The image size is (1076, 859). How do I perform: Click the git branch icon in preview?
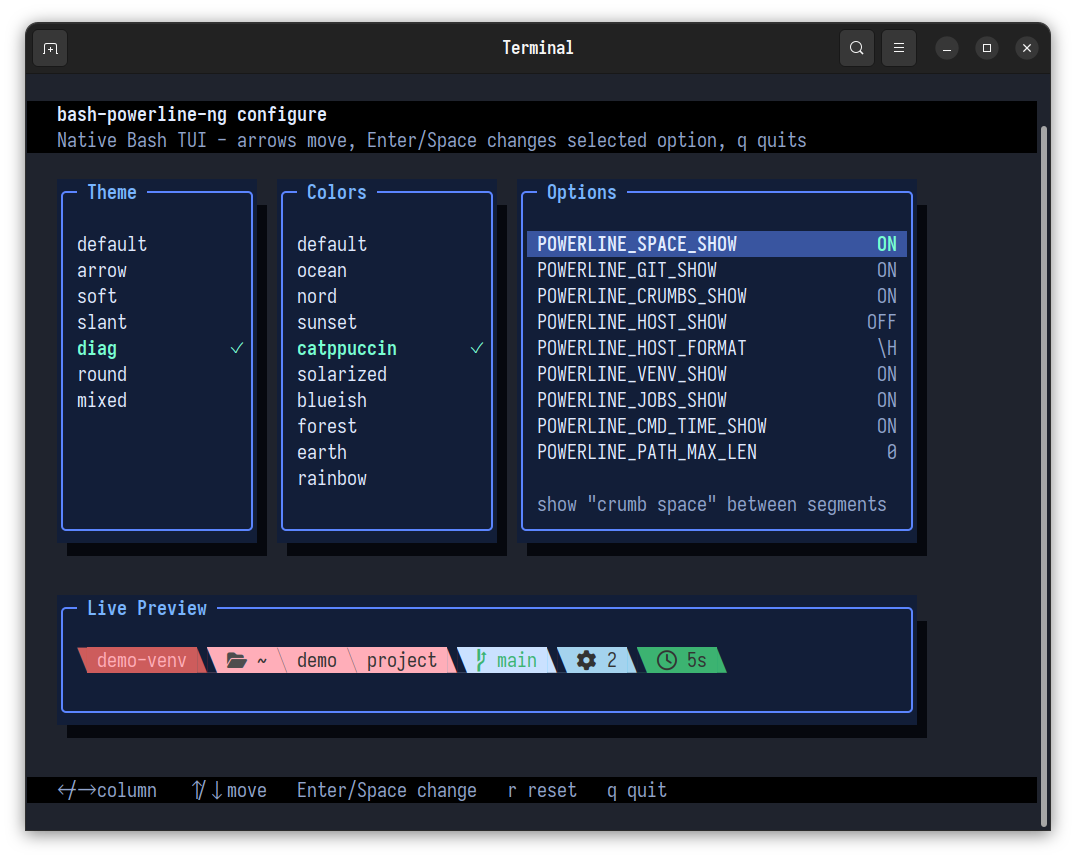pos(481,660)
